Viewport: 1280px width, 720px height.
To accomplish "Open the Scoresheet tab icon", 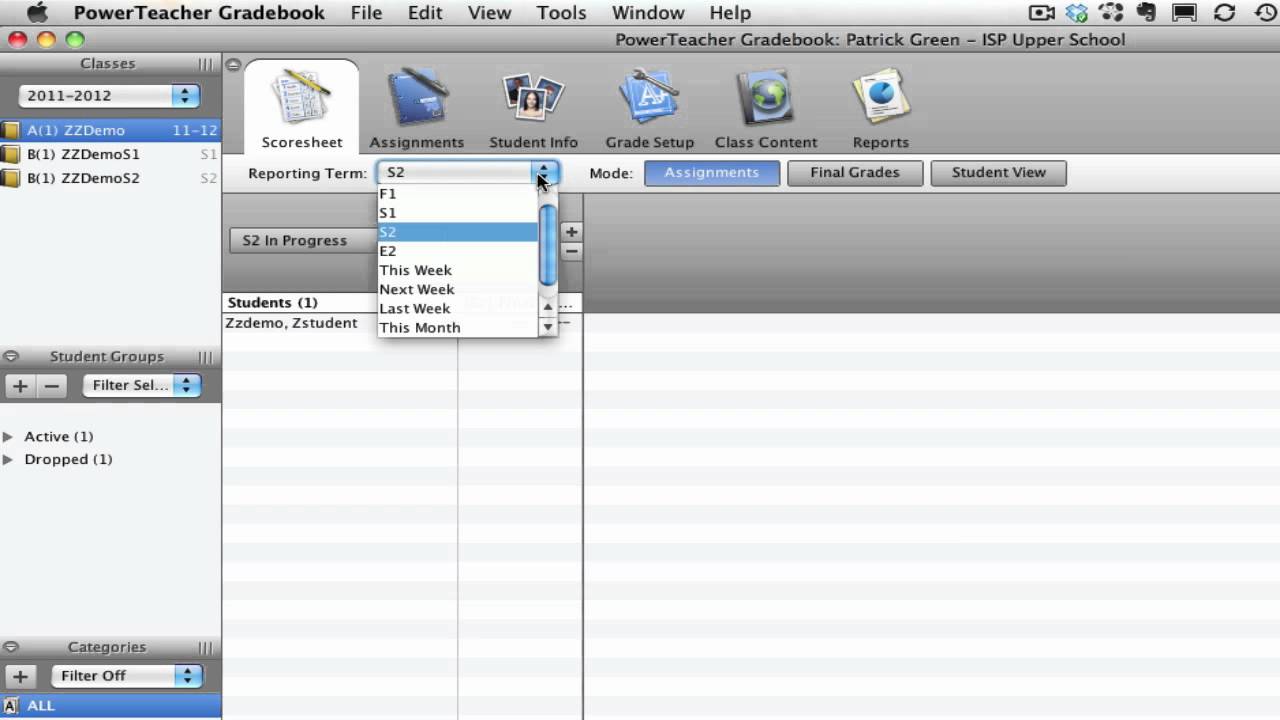I will point(301,98).
